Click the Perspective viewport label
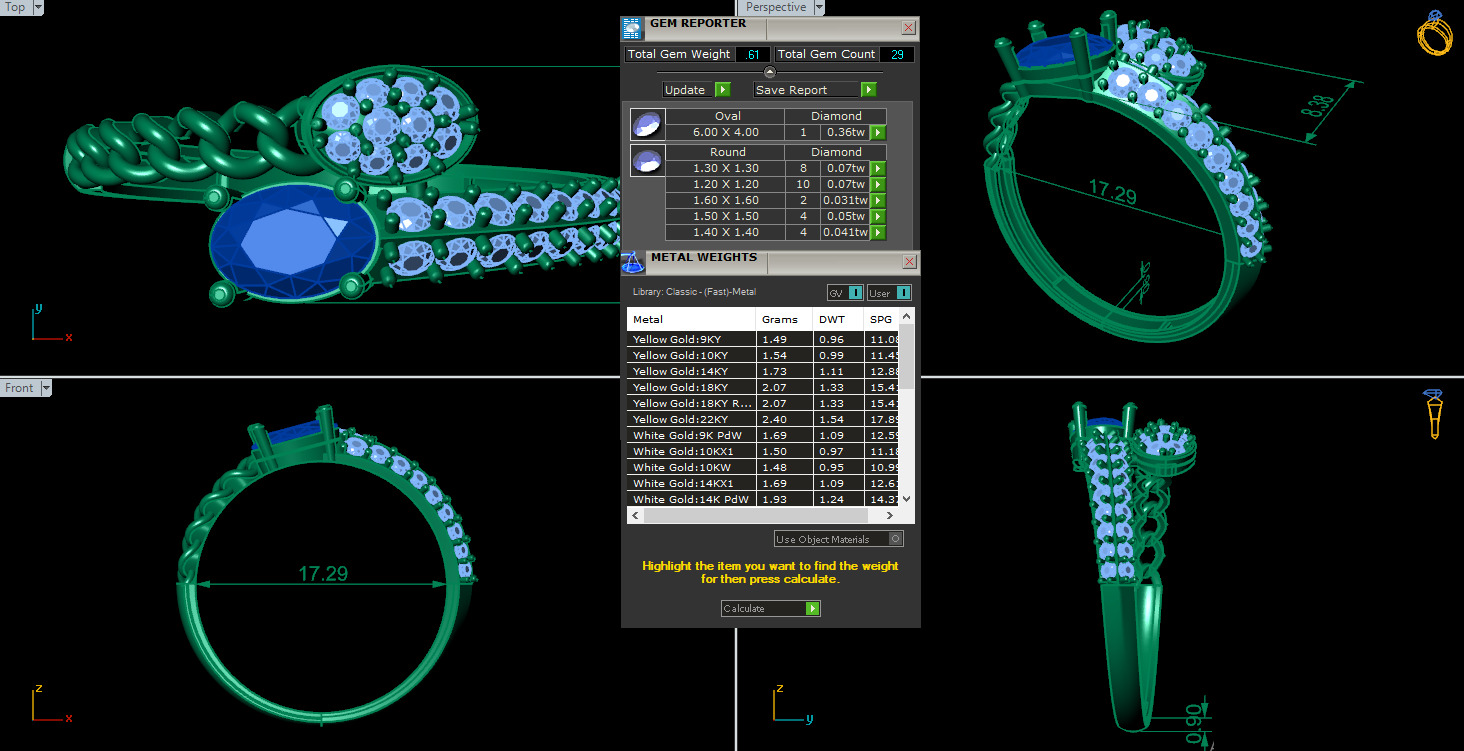 click(x=775, y=7)
